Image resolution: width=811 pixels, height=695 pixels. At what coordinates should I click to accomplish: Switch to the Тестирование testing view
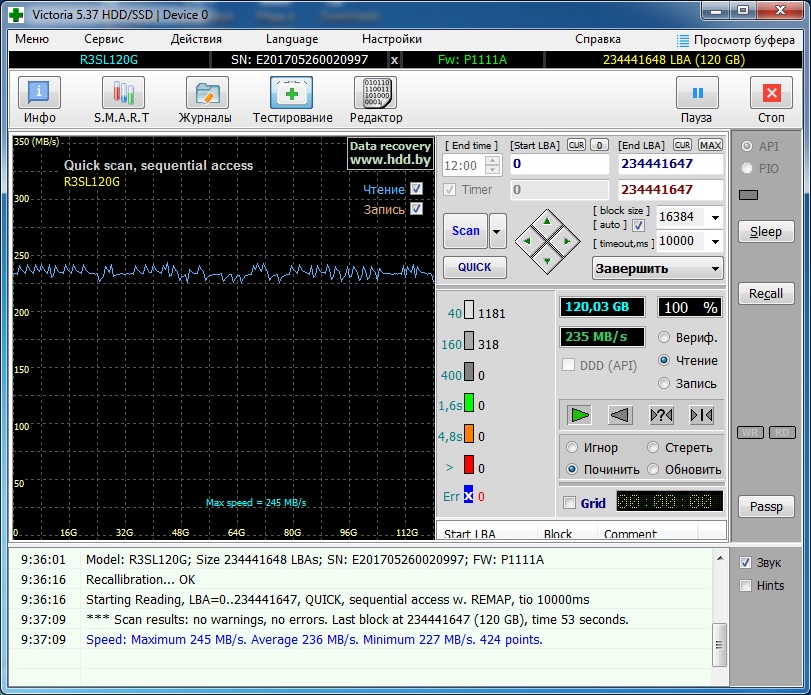tap(292, 100)
